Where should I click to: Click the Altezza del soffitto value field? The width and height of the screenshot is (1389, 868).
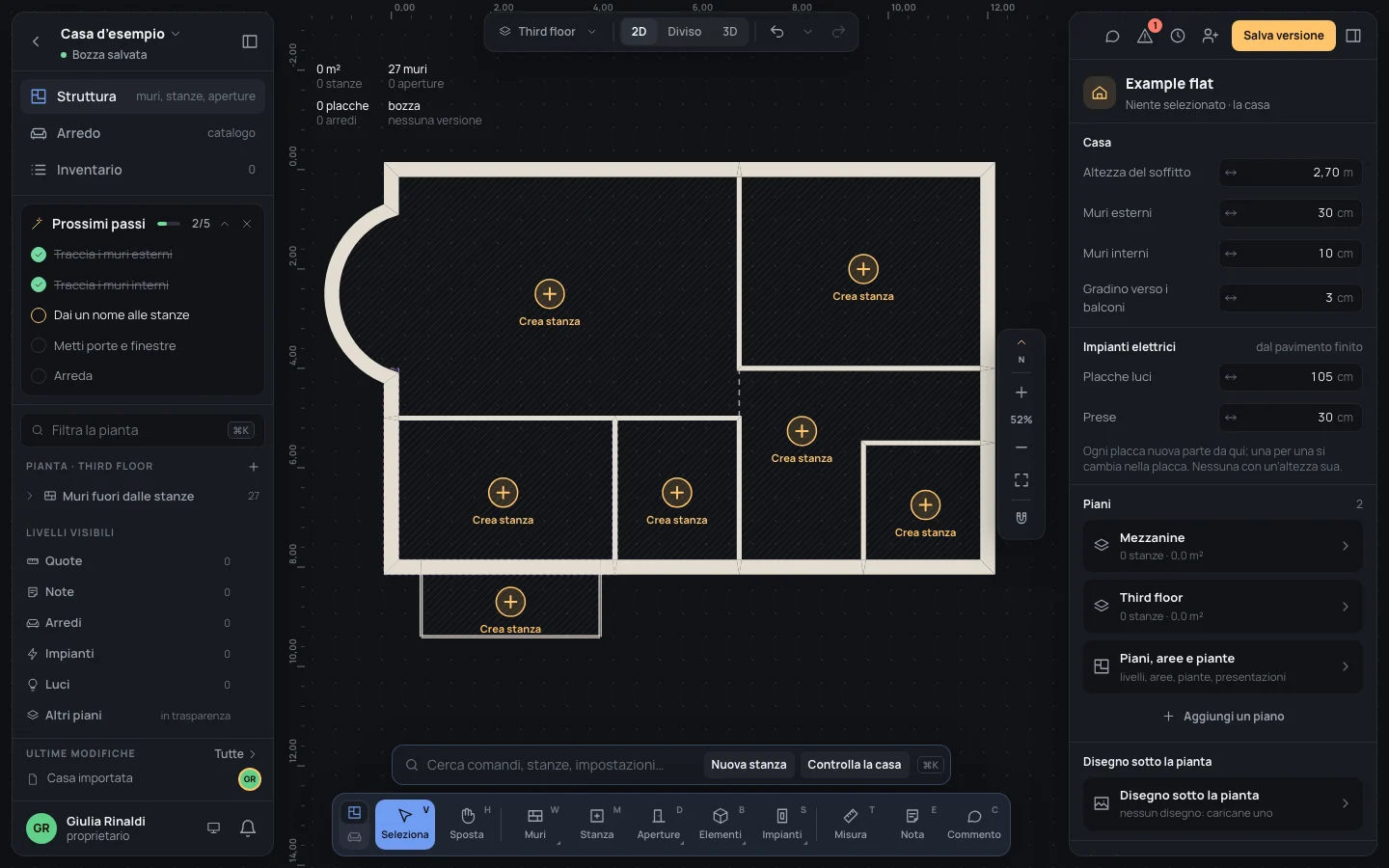[x=1291, y=173]
